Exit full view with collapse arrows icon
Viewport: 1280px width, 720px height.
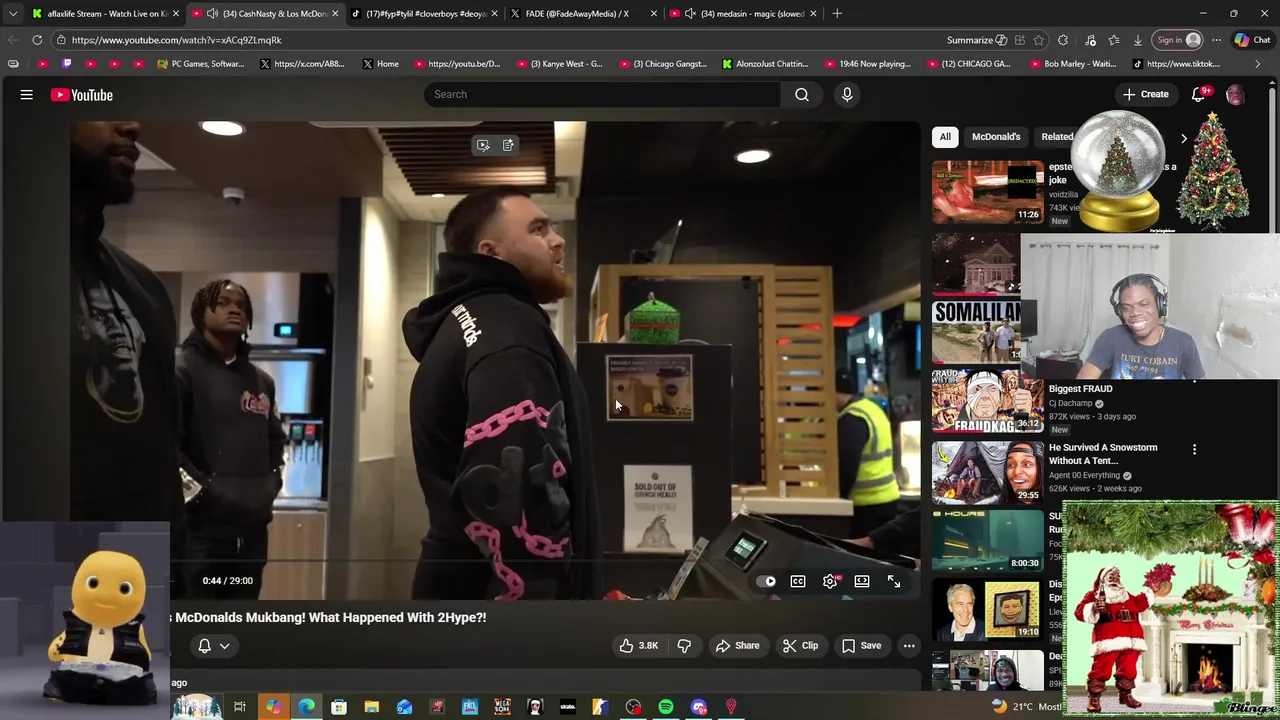point(894,581)
